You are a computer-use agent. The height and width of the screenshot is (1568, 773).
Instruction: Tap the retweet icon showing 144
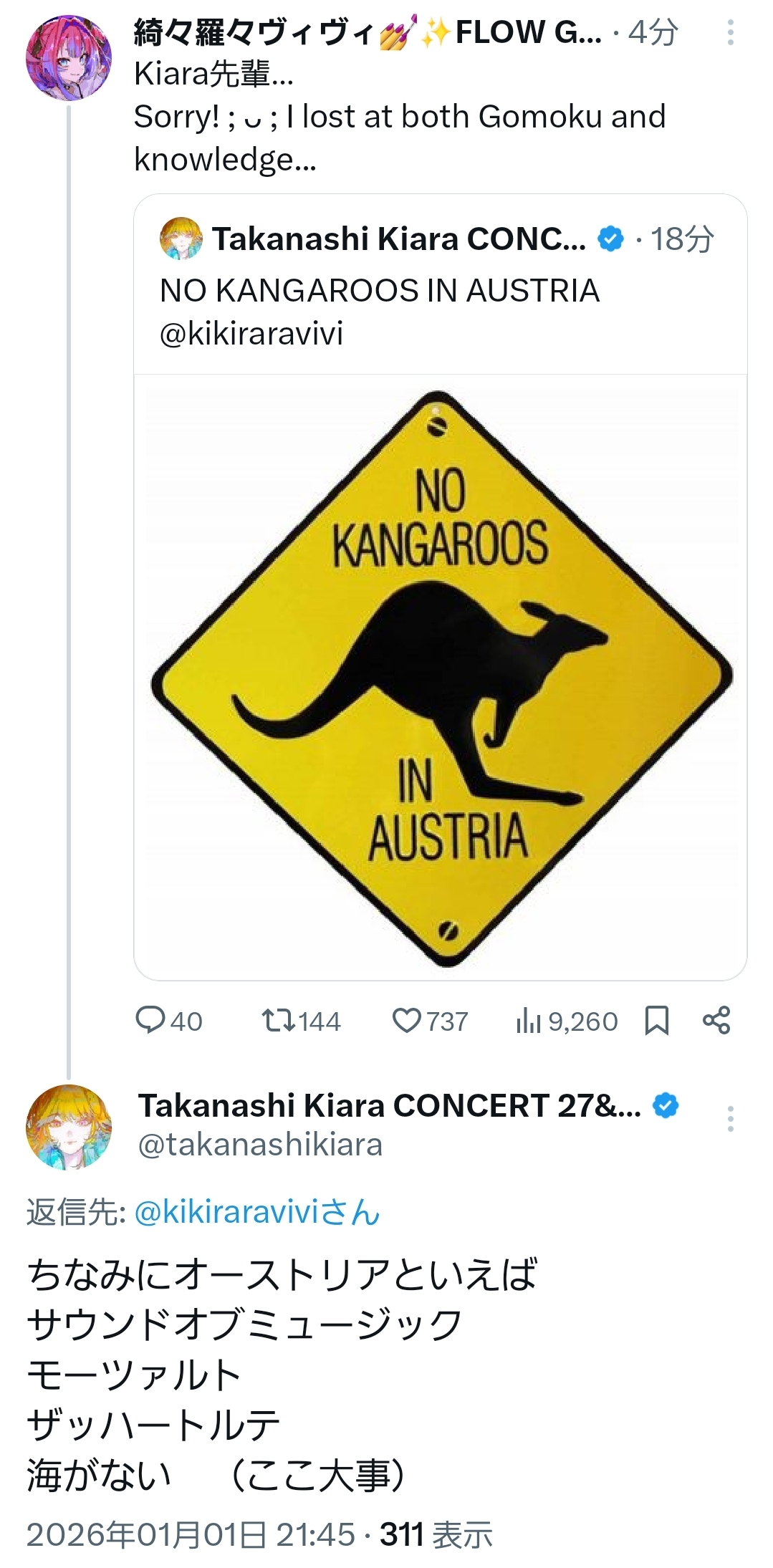click(x=279, y=1020)
